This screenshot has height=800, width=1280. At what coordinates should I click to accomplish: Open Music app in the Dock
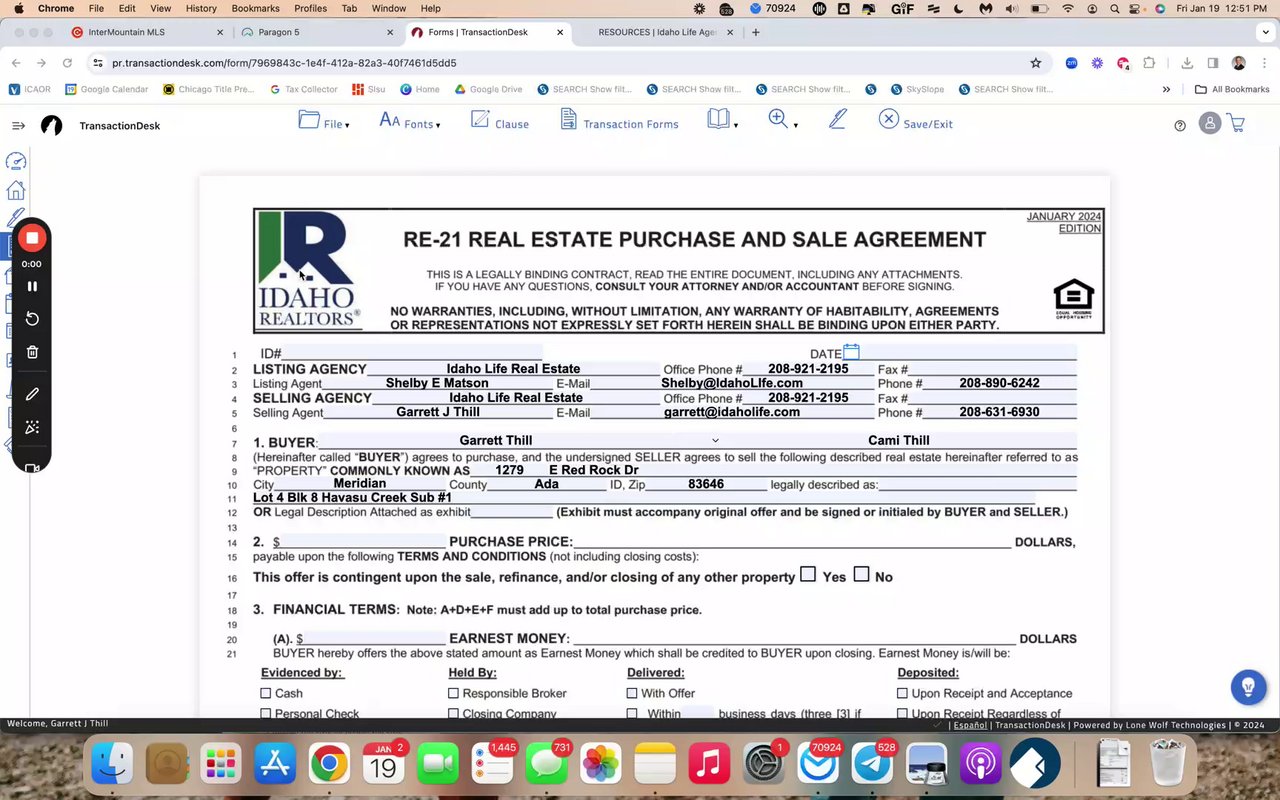tap(709, 765)
